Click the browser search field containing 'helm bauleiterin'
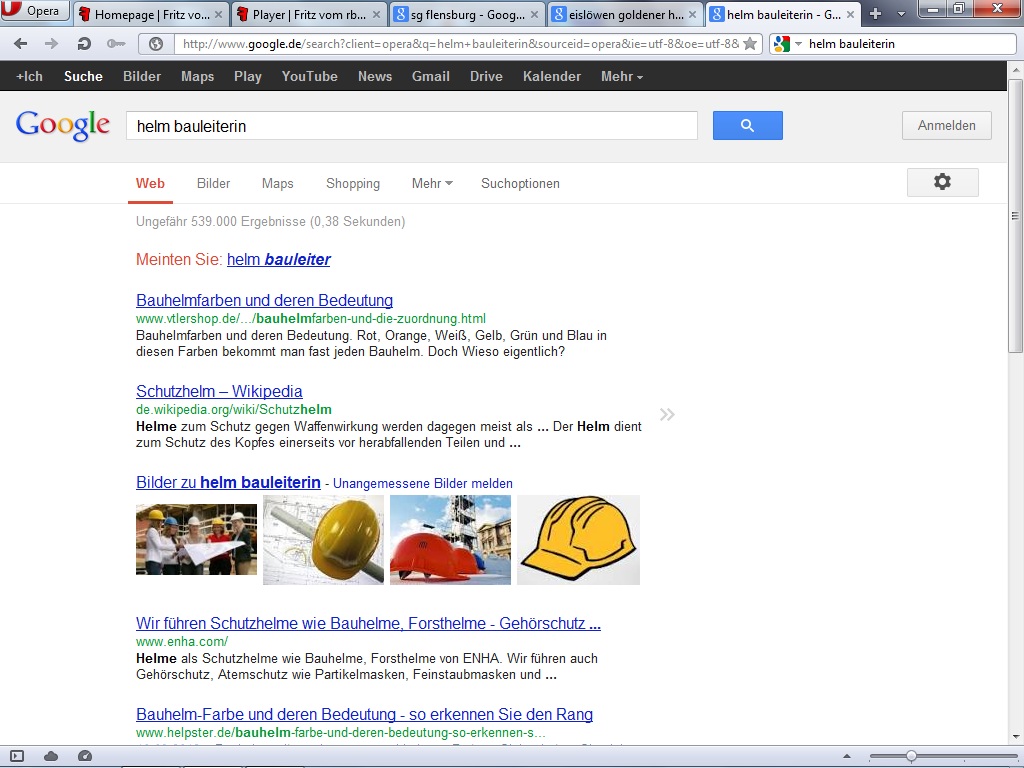 click(909, 44)
